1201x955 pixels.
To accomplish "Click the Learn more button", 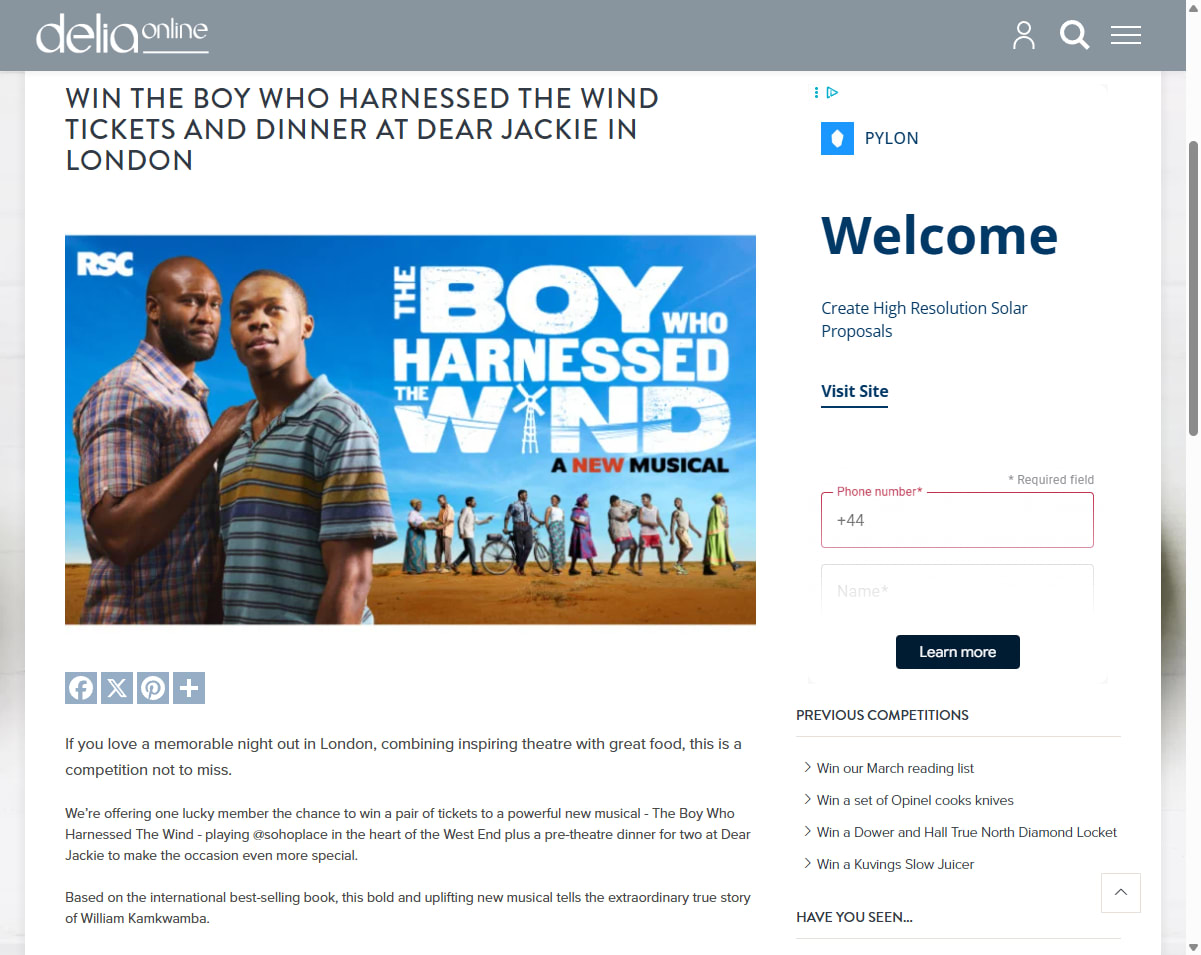I will pos(958,652).
